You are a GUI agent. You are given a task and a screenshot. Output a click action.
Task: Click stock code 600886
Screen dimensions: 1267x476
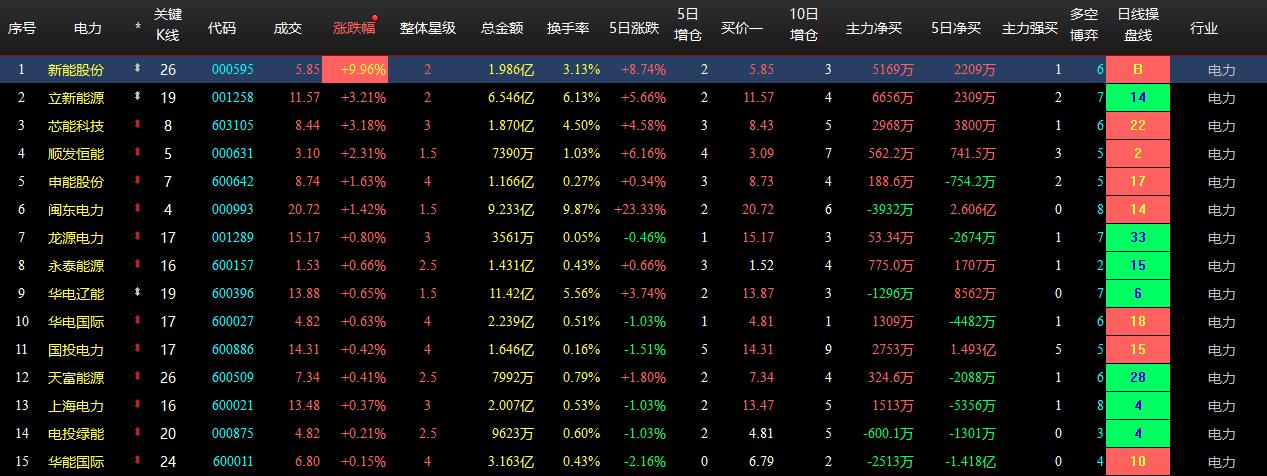233,350
